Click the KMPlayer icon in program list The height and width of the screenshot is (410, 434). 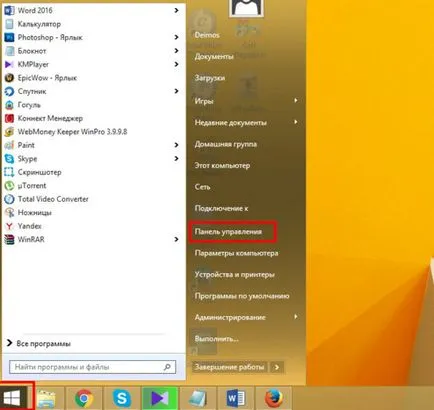(9, 64)
